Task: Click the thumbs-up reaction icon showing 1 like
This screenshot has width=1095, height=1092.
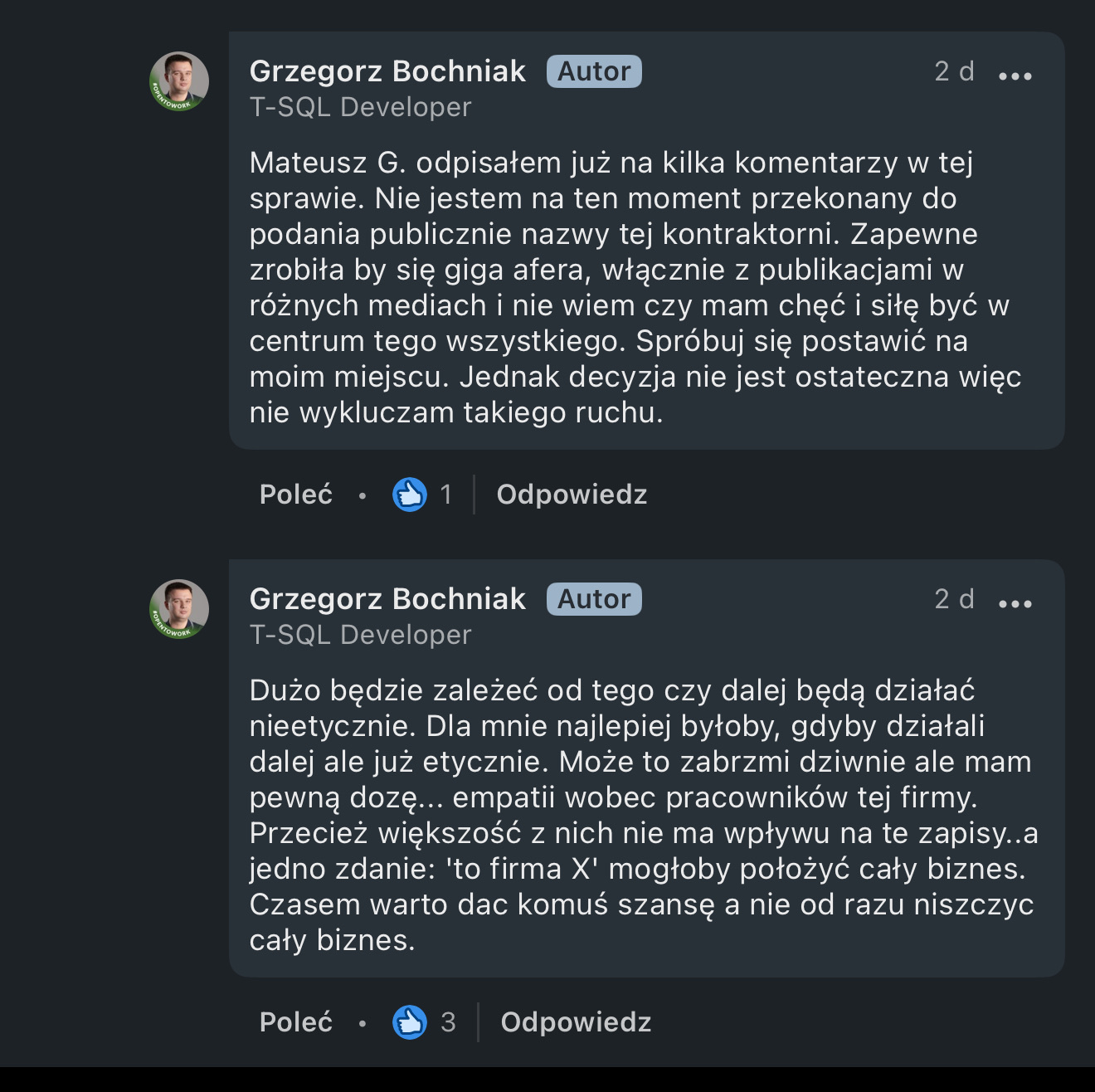Action: click(409, 495)
